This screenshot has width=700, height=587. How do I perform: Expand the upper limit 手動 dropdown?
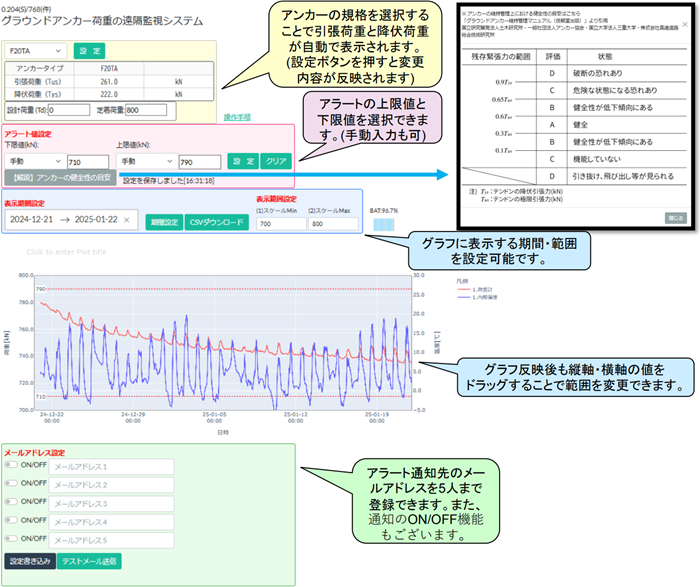146,160
